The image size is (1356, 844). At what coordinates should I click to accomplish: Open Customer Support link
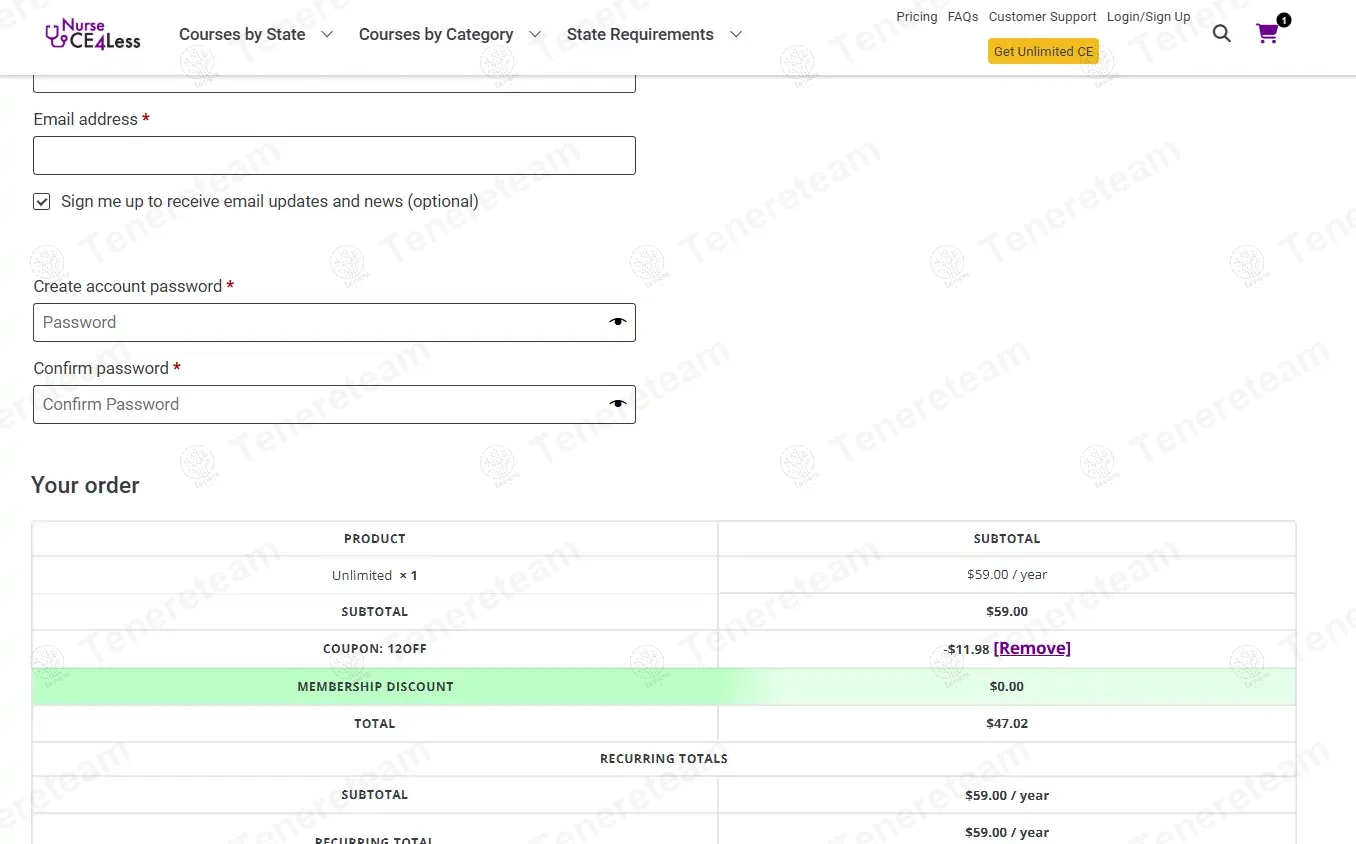(1042, 17)
